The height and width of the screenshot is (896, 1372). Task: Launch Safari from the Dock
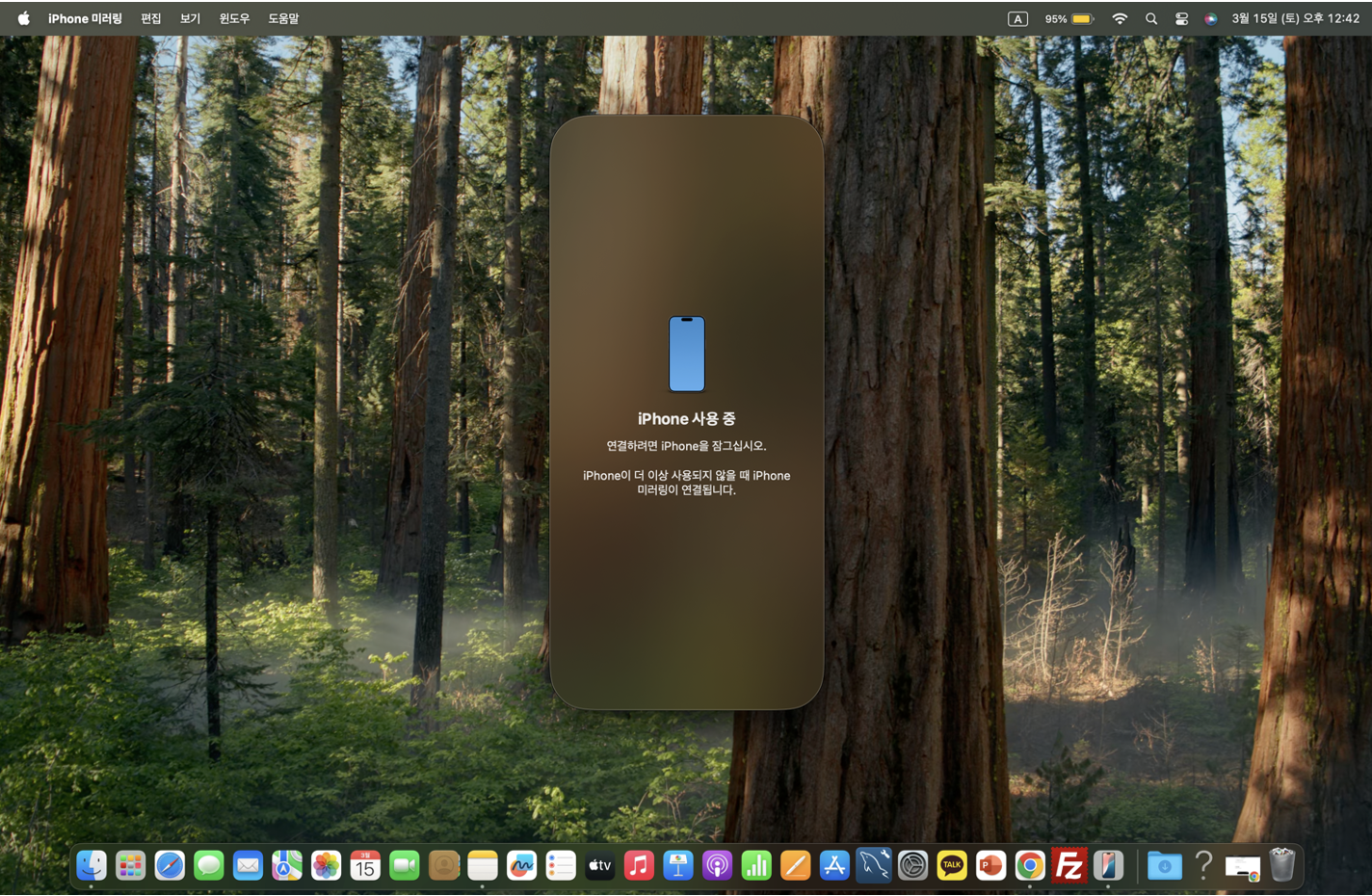click(170, 865)
